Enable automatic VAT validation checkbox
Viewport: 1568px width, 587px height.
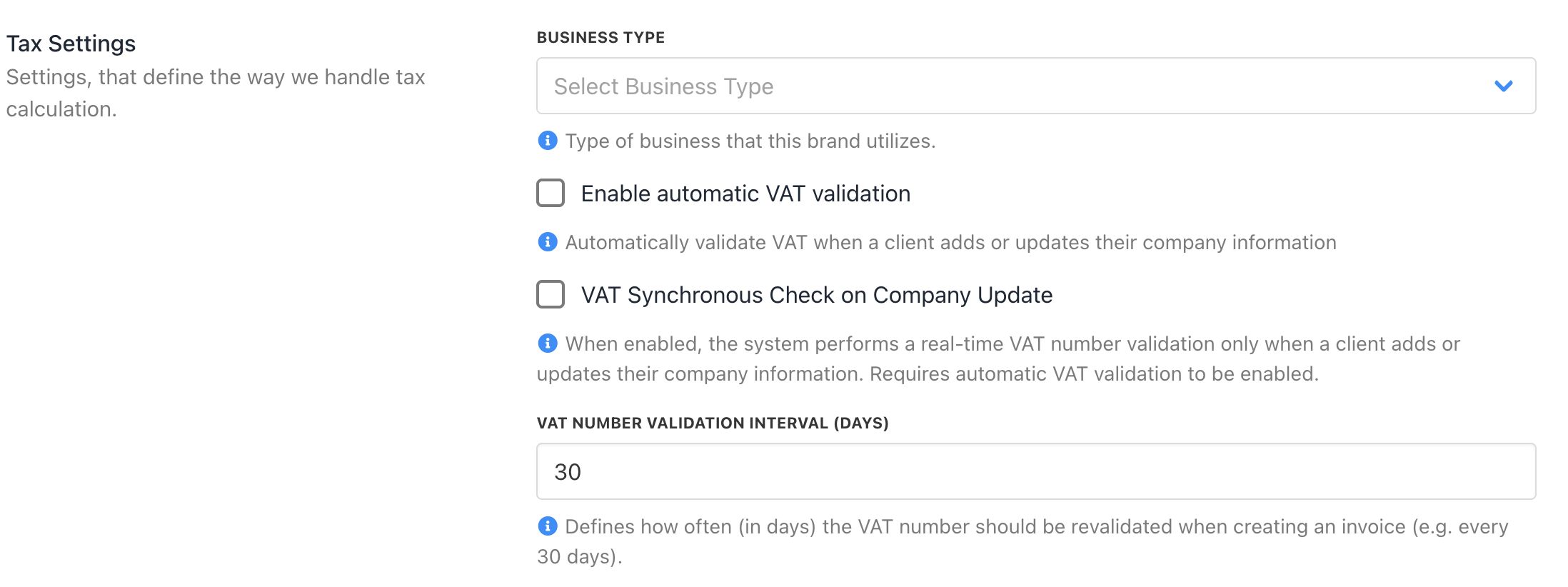[551, 193]
